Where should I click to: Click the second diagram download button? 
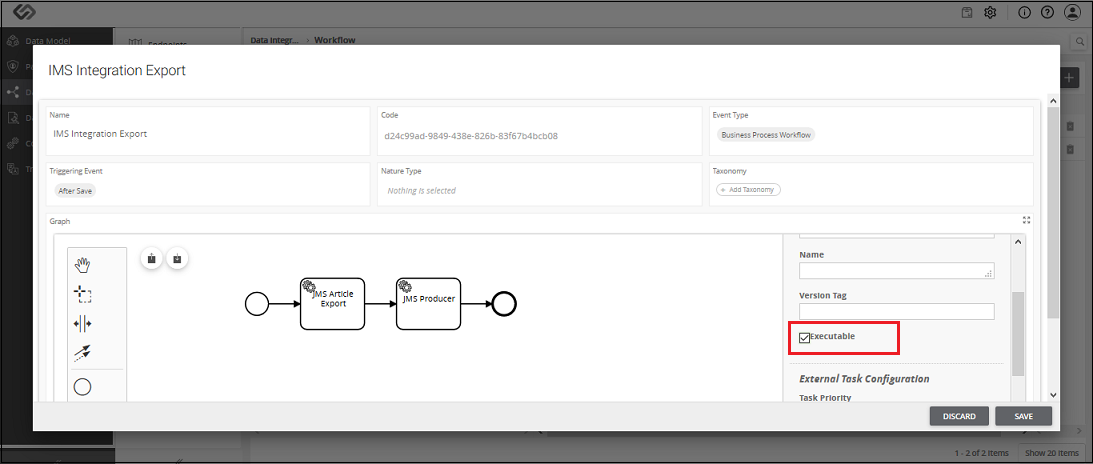pos(178,258)
